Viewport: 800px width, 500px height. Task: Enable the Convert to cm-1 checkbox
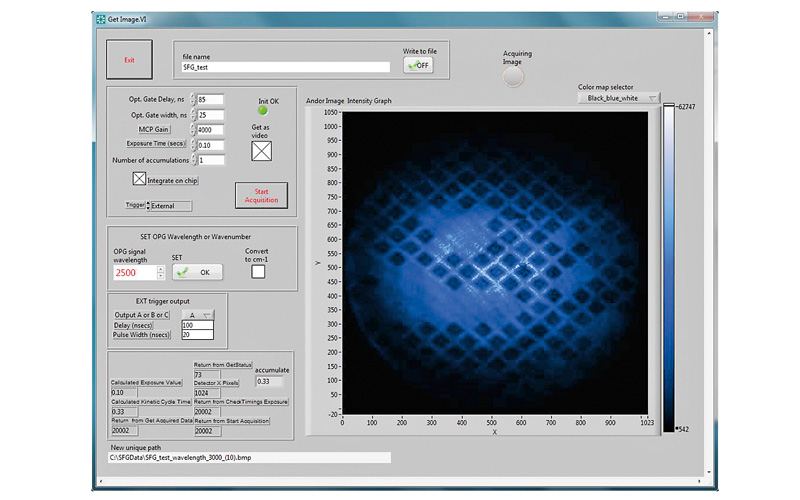(258, 272)
